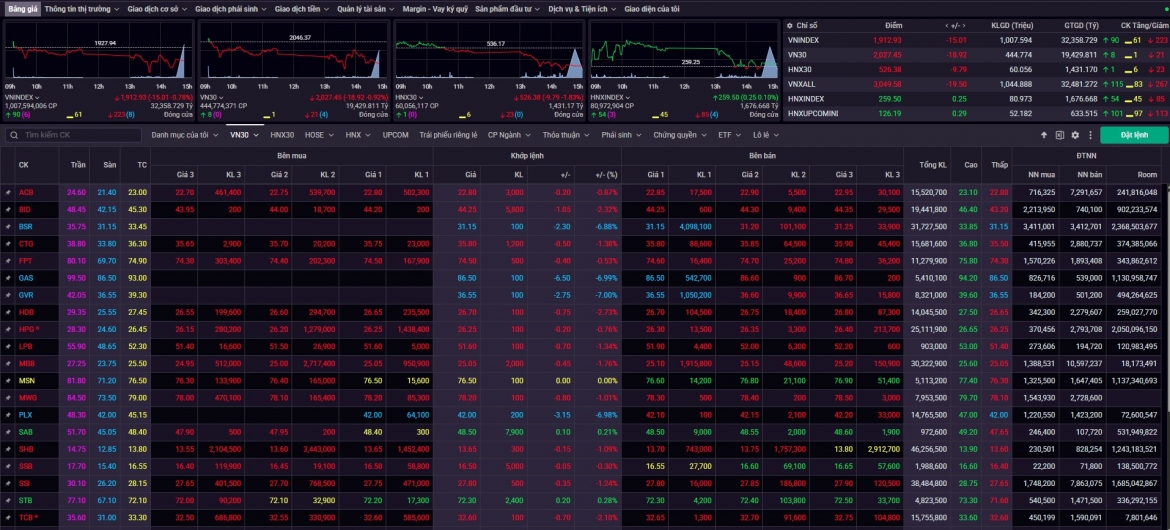Click the up-arrow icon in the table toolbar
The height and width of the screenshot is (530, 1170).
click(1044, 135)
